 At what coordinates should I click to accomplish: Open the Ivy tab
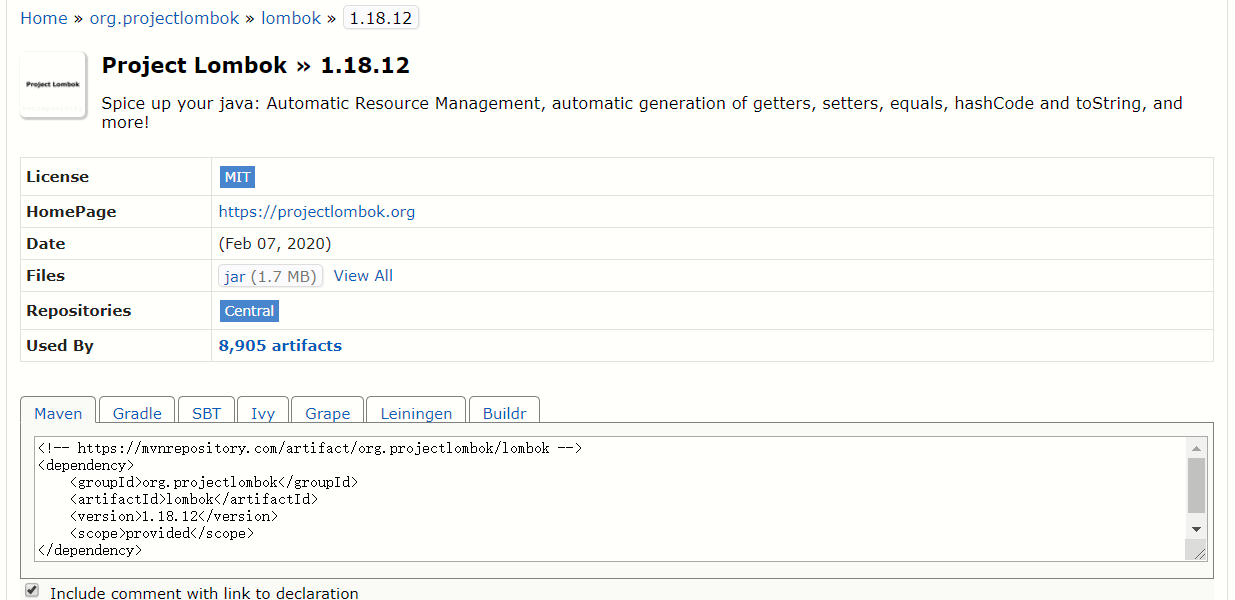263,413
